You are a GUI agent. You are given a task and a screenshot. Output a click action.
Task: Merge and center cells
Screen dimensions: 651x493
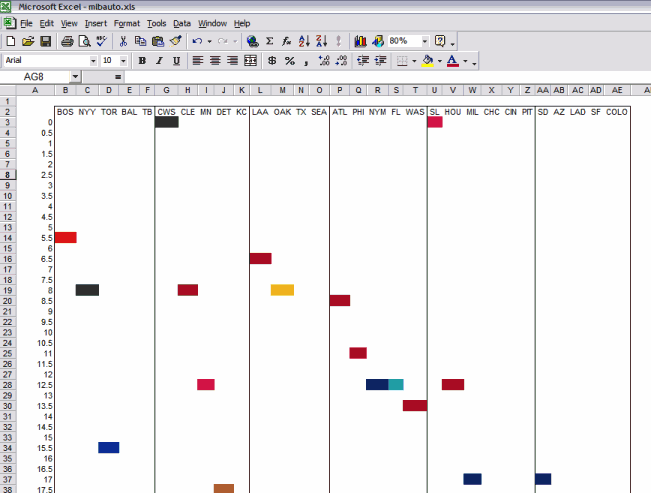[250, 61]
